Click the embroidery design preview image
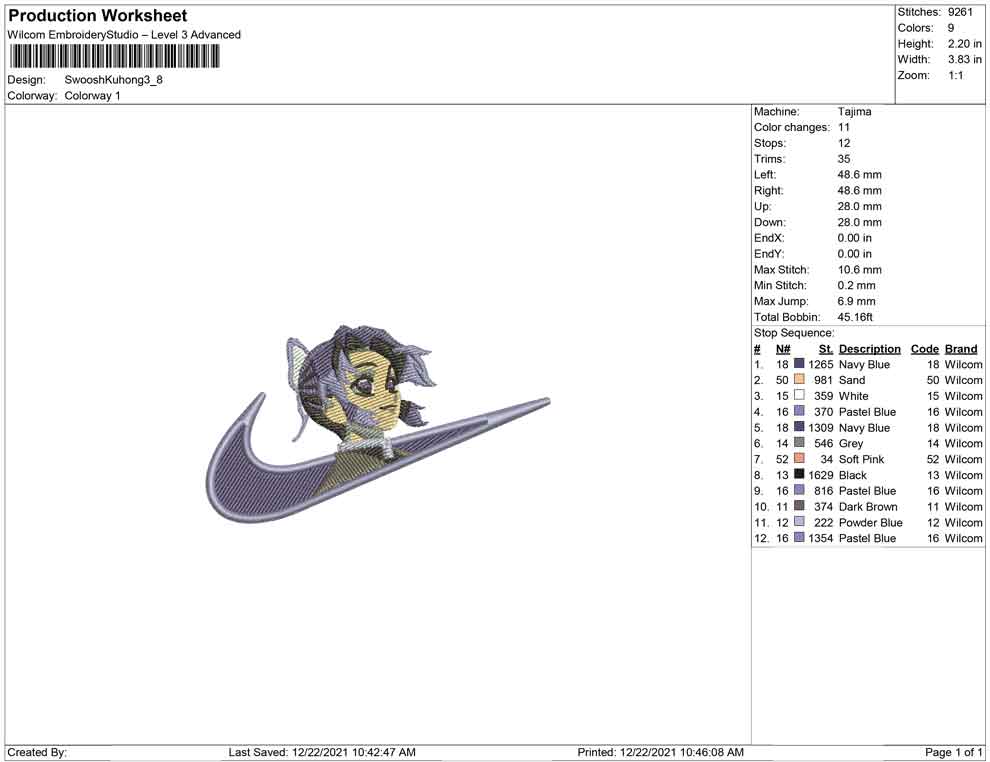This screenshot has width=990, height=762. point(378,423)
